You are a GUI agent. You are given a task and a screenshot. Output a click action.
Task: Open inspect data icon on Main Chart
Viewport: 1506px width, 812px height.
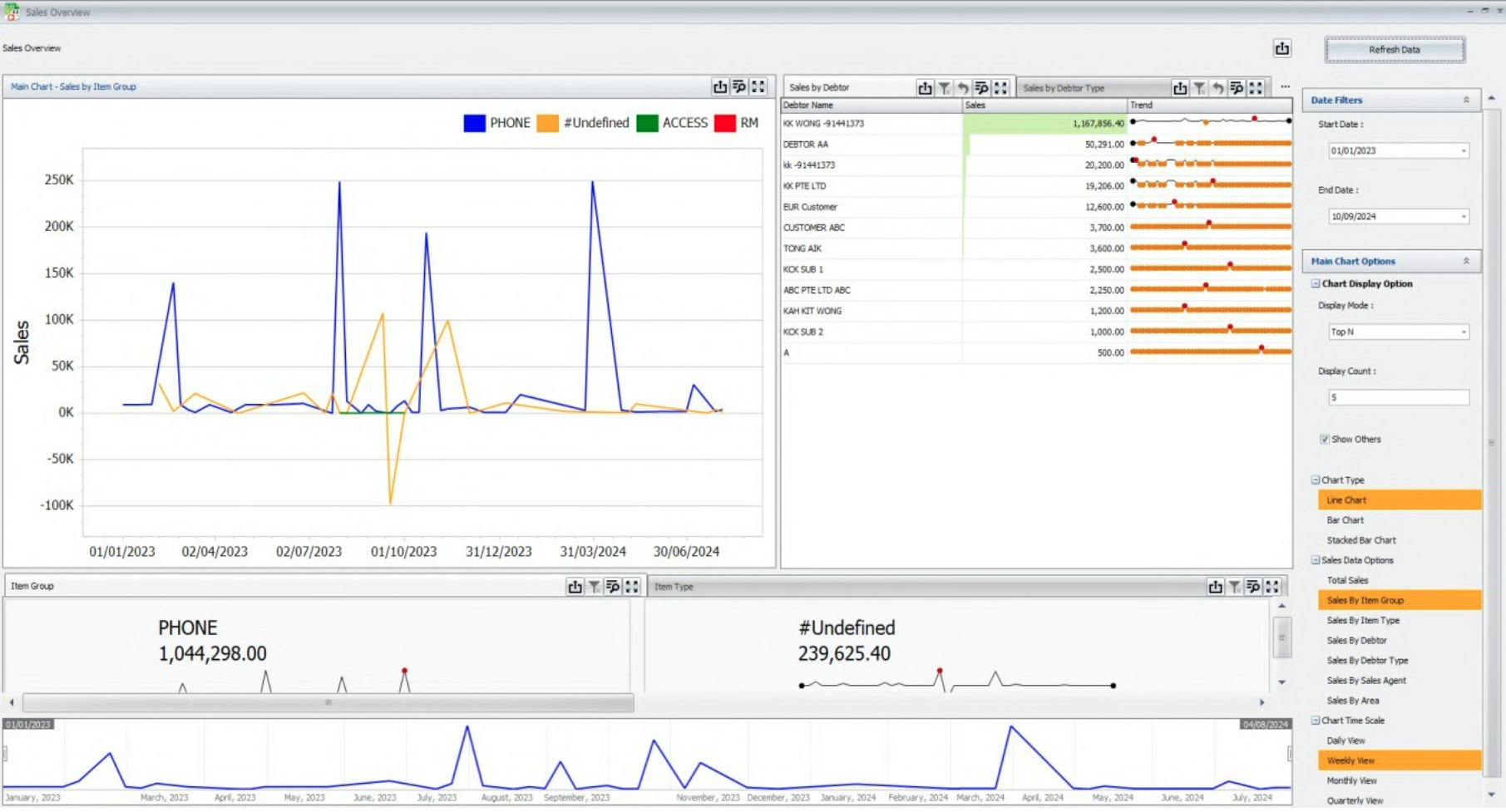(739, 86)
